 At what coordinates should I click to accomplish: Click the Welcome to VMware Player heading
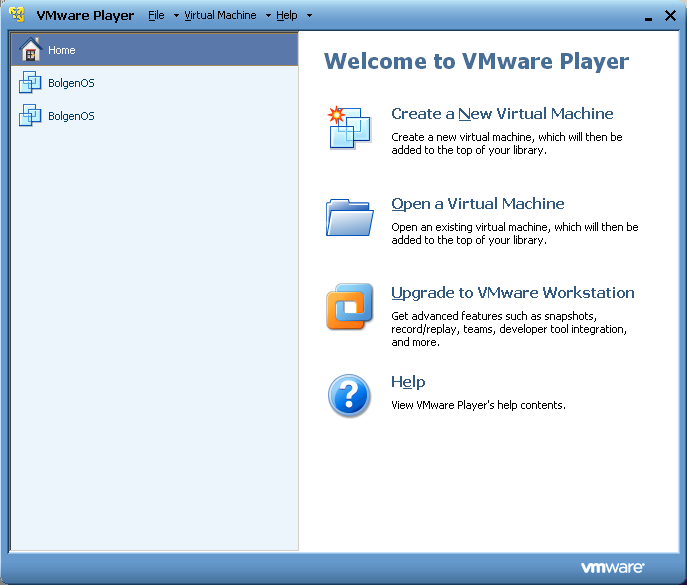click(x=476, y=61)
